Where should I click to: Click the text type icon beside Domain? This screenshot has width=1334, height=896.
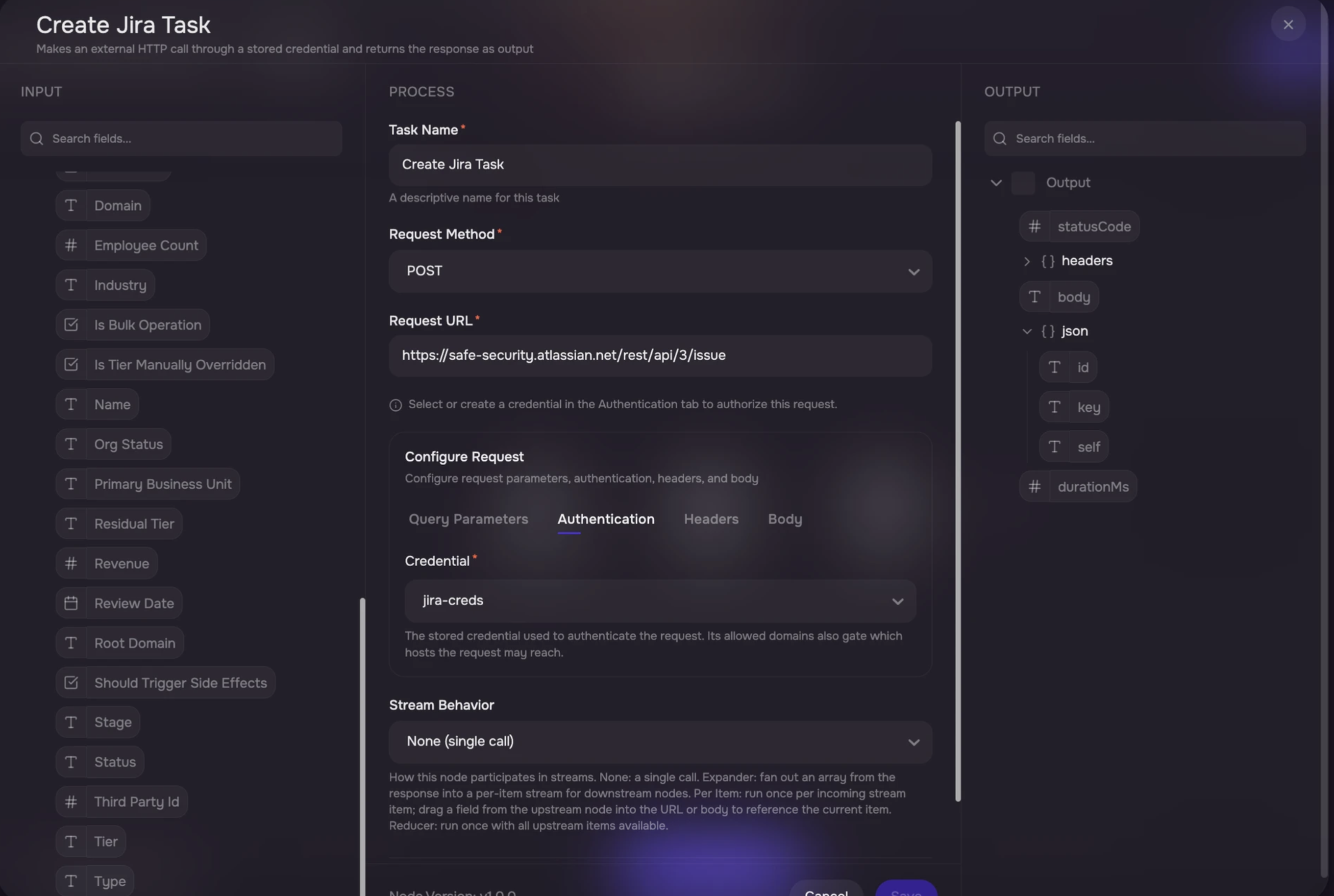click(71, 205)
